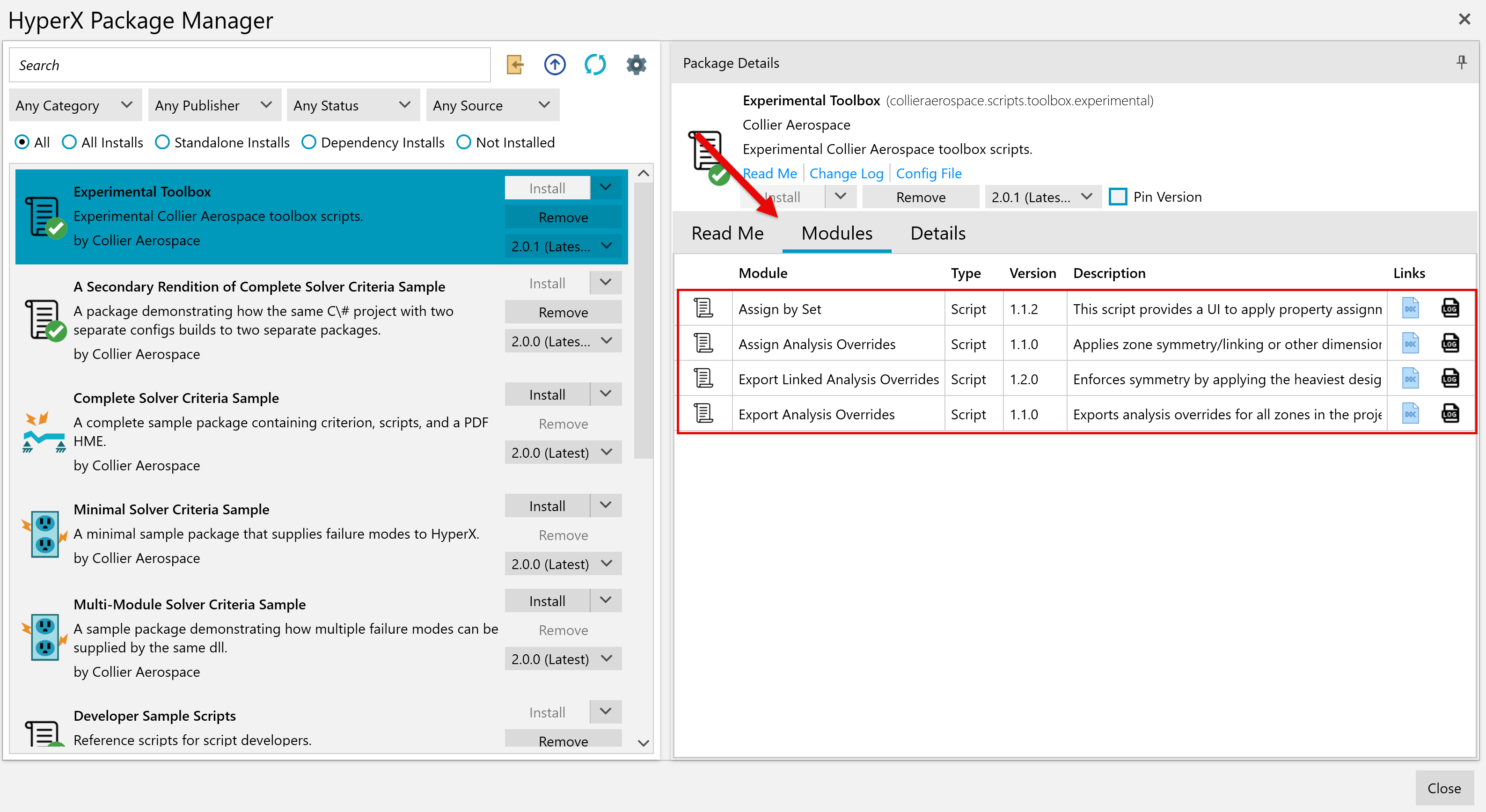Click the package list scrollbar thumb
The image size is (1486, 812).
point(643,320)
